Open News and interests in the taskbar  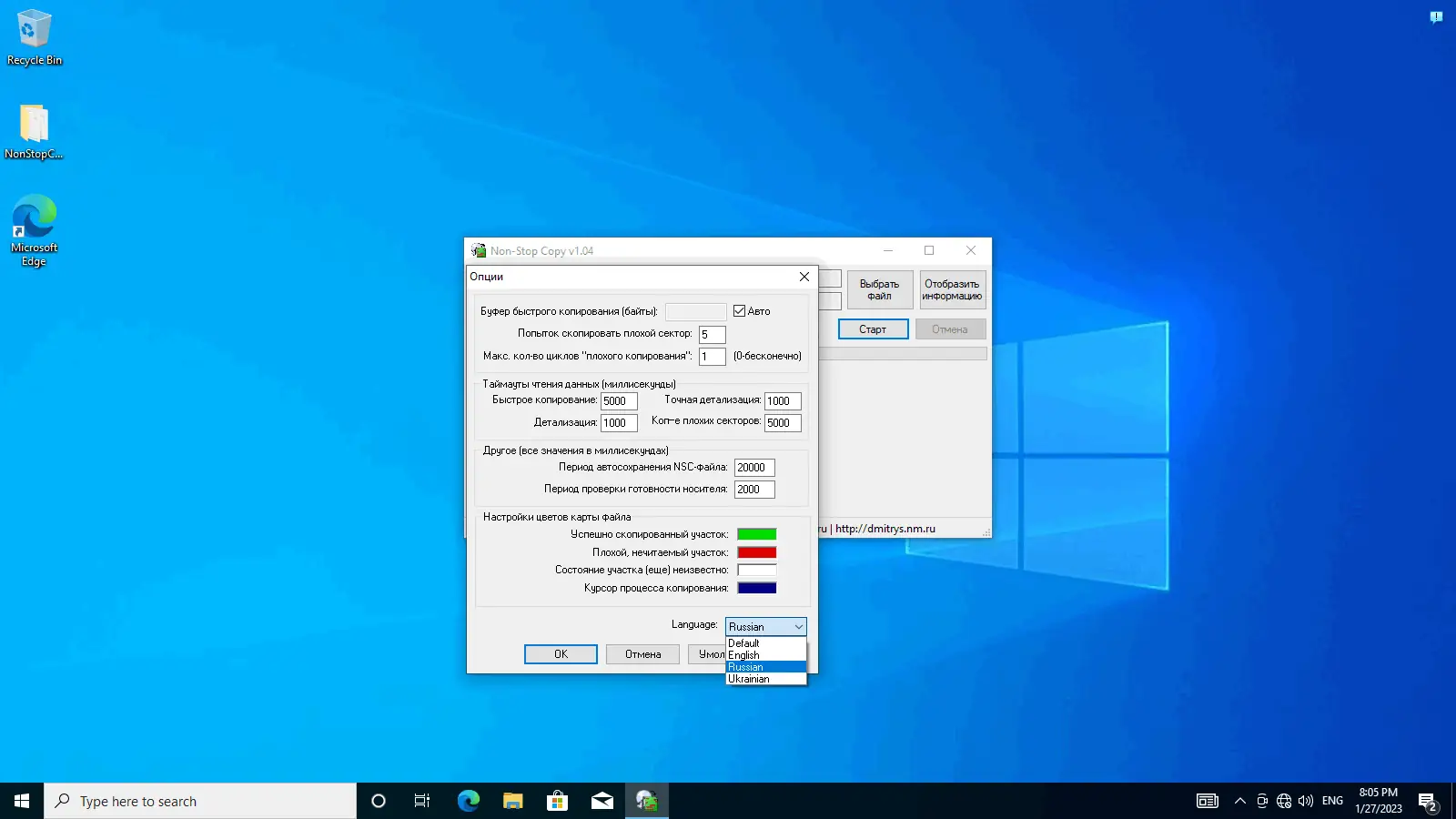[1208, 801]
